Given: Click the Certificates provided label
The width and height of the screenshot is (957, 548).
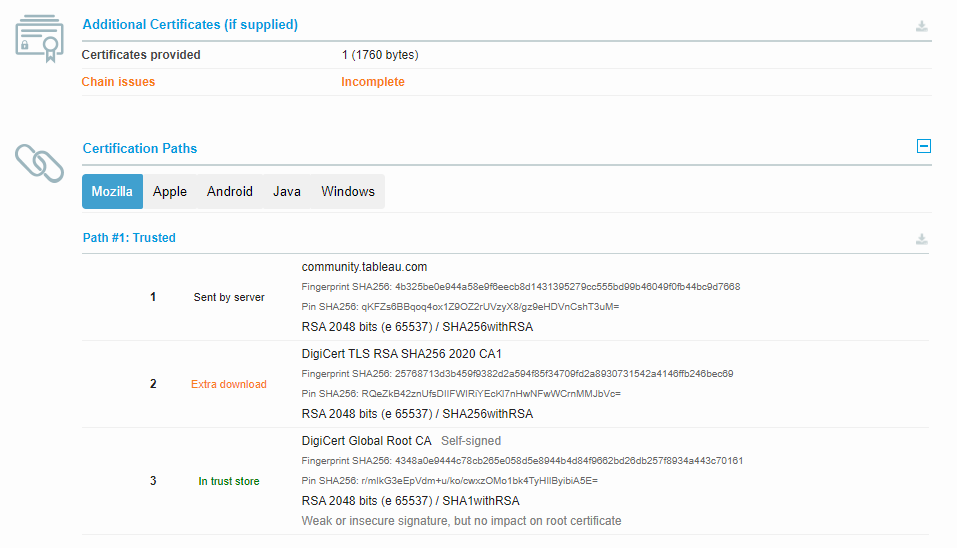Looking at the screenshot, I should (141, 55).
